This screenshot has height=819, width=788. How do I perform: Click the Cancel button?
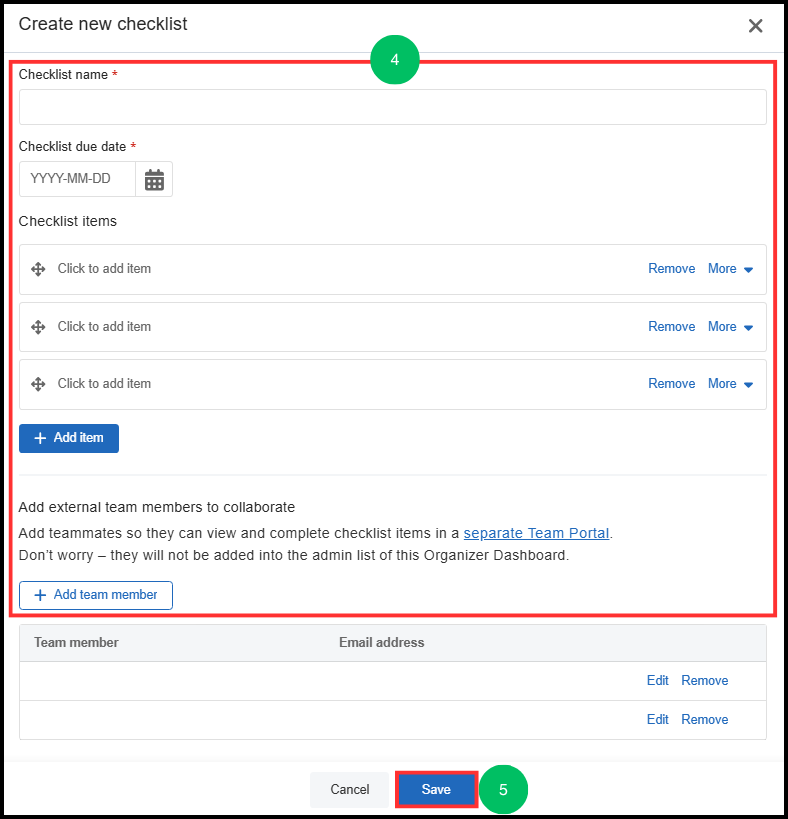349,789
